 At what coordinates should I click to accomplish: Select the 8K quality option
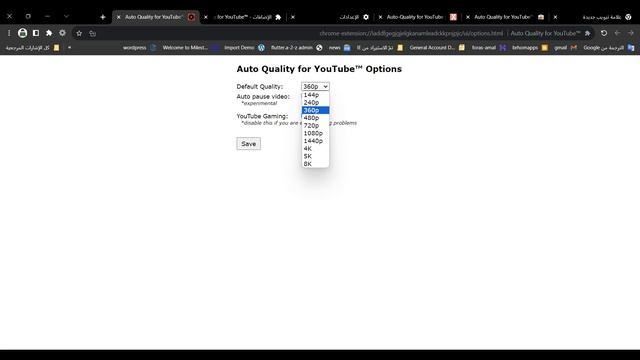click(x=316, y=164)
